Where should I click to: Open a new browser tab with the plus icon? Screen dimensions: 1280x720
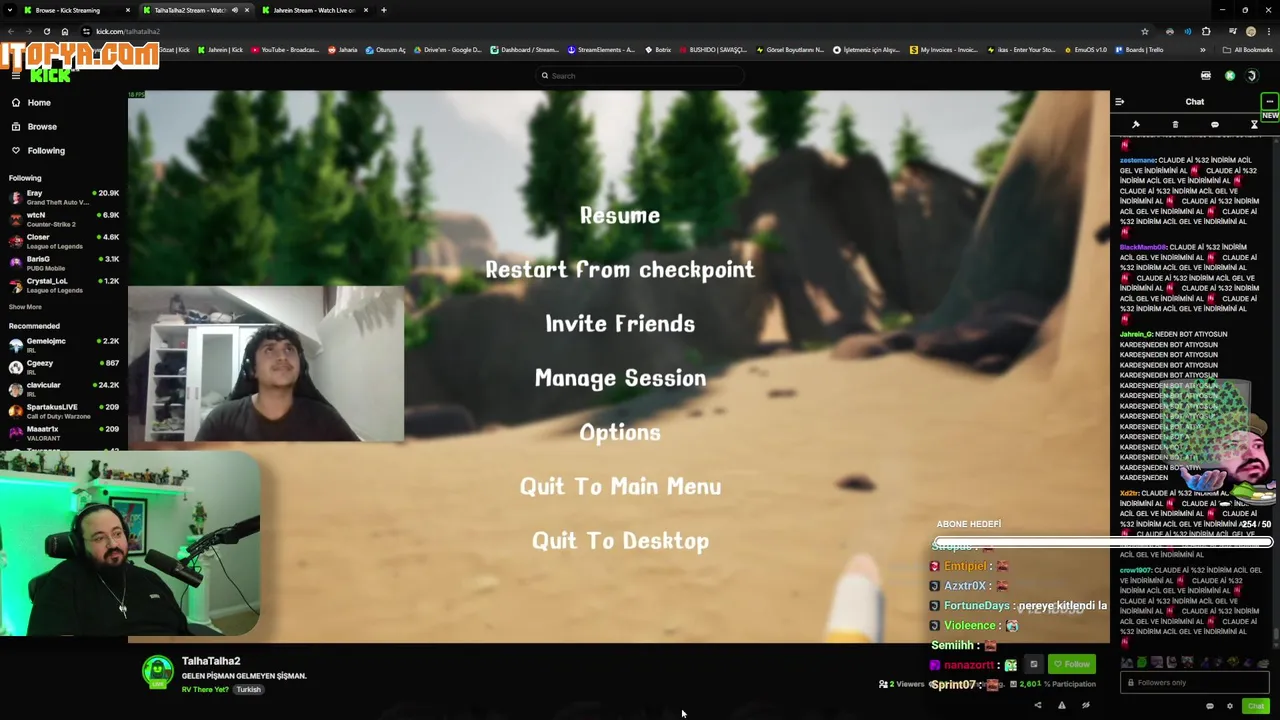tap(383, 10)
